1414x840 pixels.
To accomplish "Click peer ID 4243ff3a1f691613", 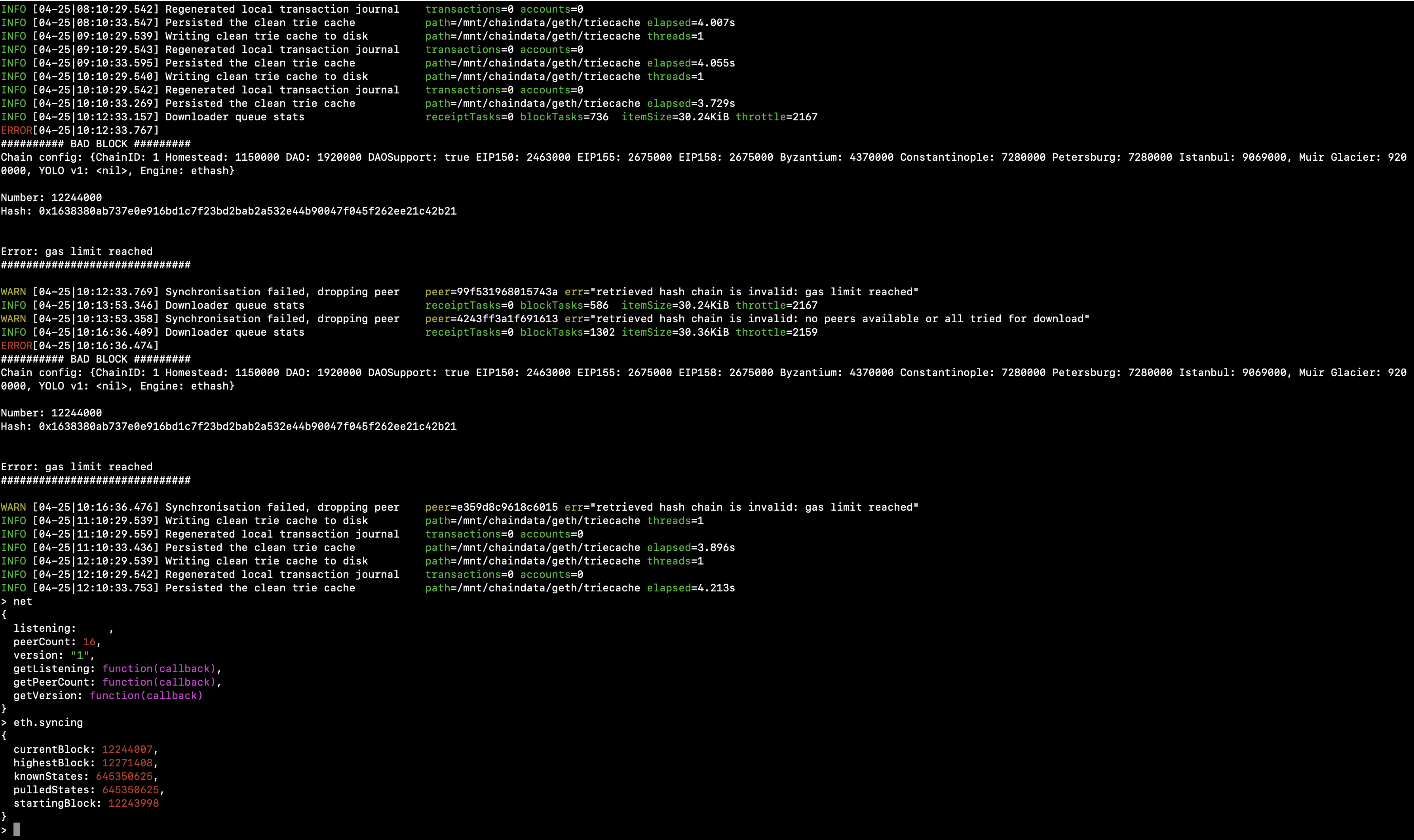I will point(507,319).
